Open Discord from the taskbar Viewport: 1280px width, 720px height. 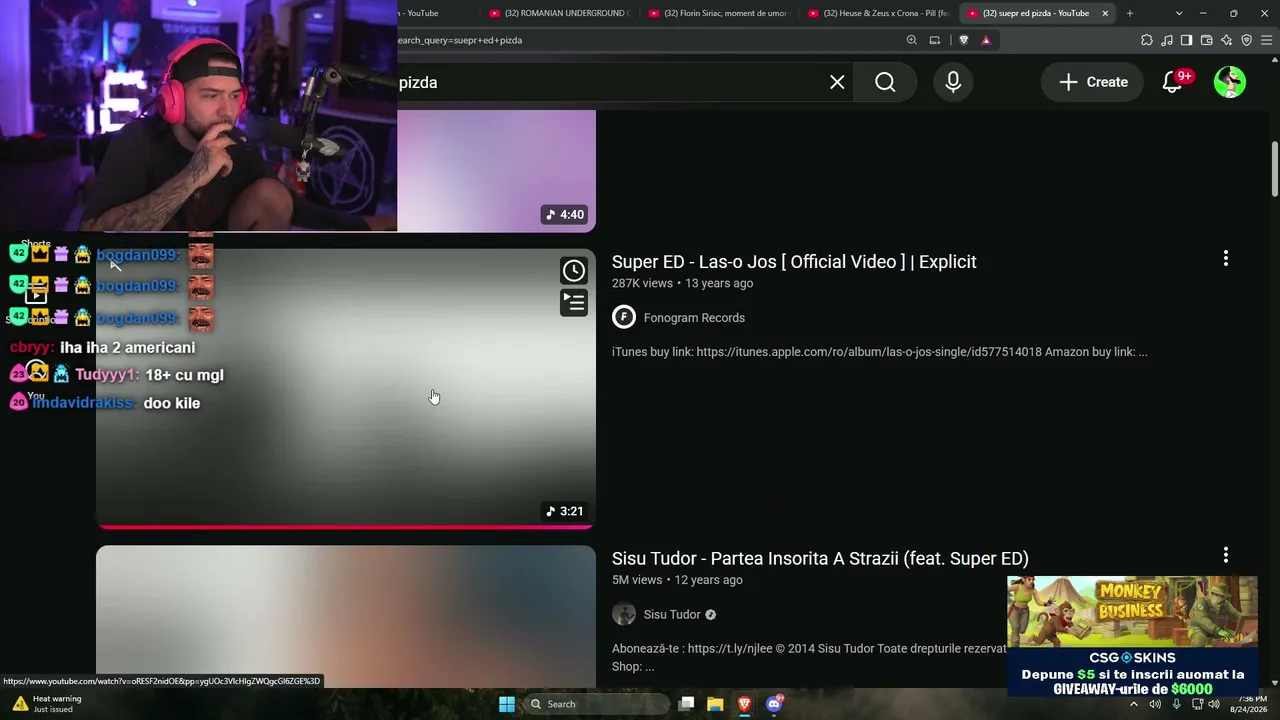tap(774, 704)
